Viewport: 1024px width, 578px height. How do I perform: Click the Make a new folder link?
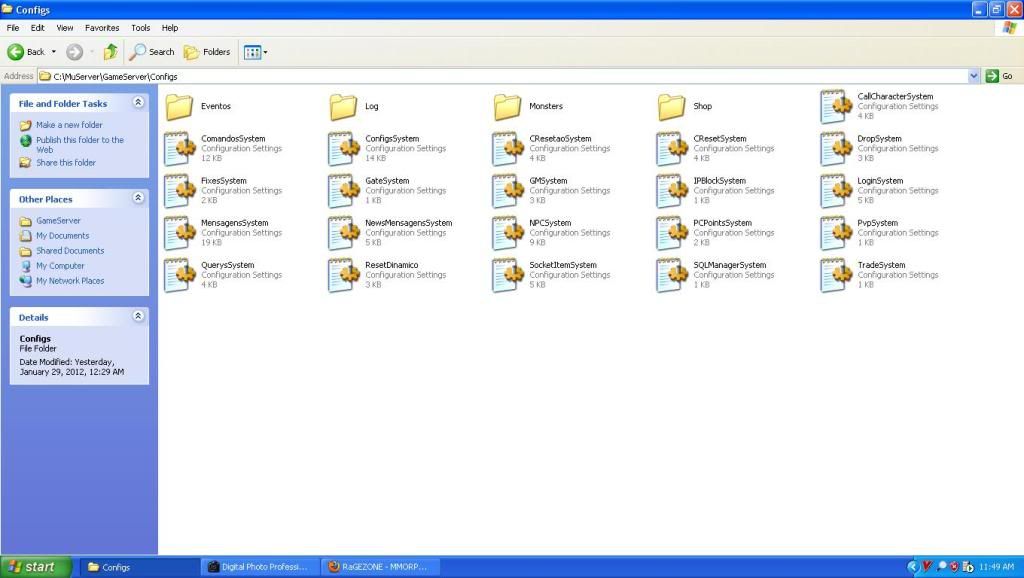(x=69, y=125)
